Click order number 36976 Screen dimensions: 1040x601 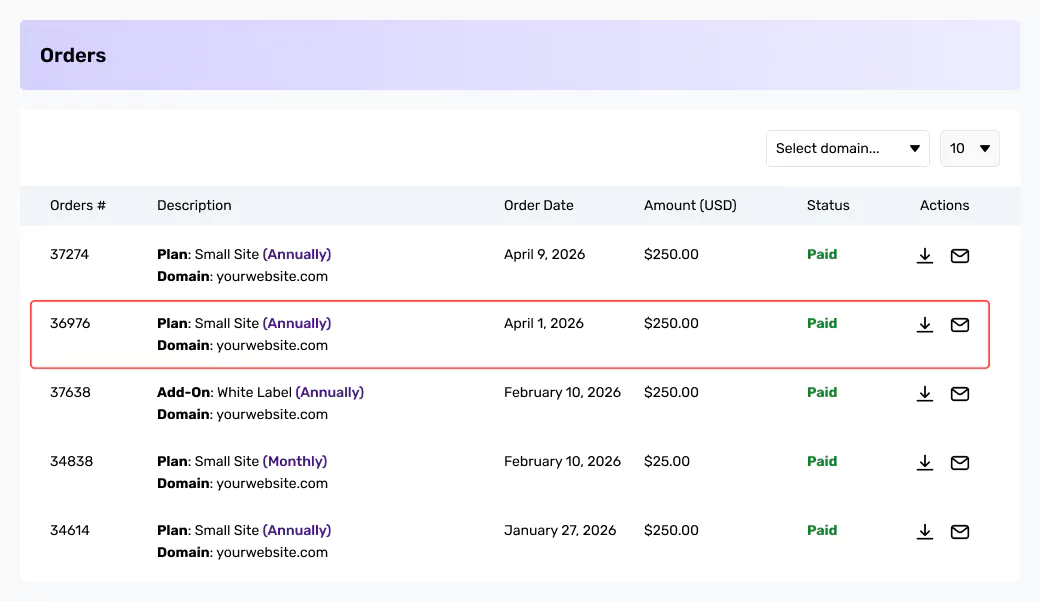click(x=70, y=324)
